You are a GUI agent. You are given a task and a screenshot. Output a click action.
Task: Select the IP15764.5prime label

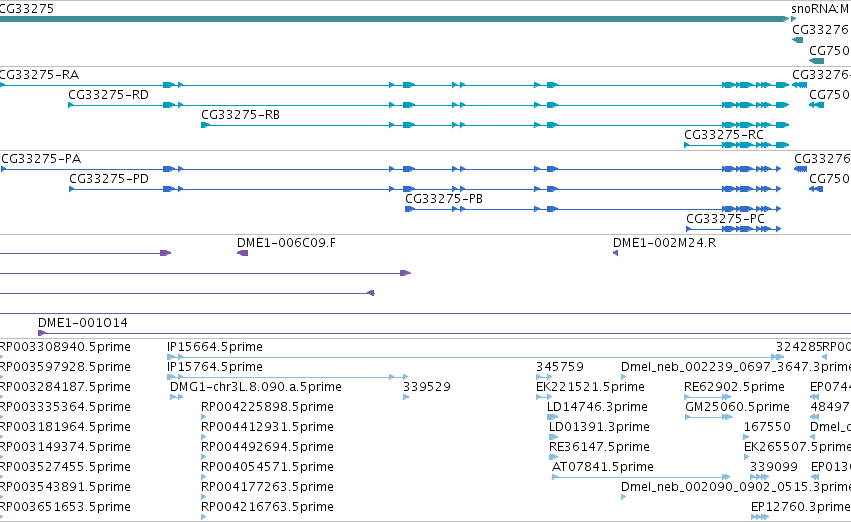click(215, 367)
